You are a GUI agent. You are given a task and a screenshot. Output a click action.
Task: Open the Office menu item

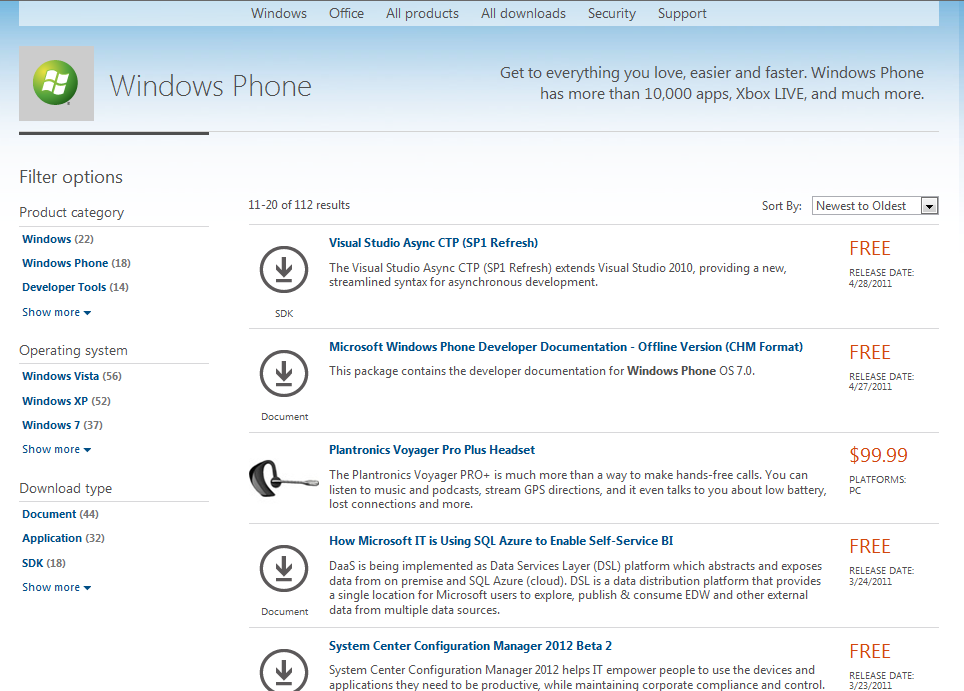346,14
